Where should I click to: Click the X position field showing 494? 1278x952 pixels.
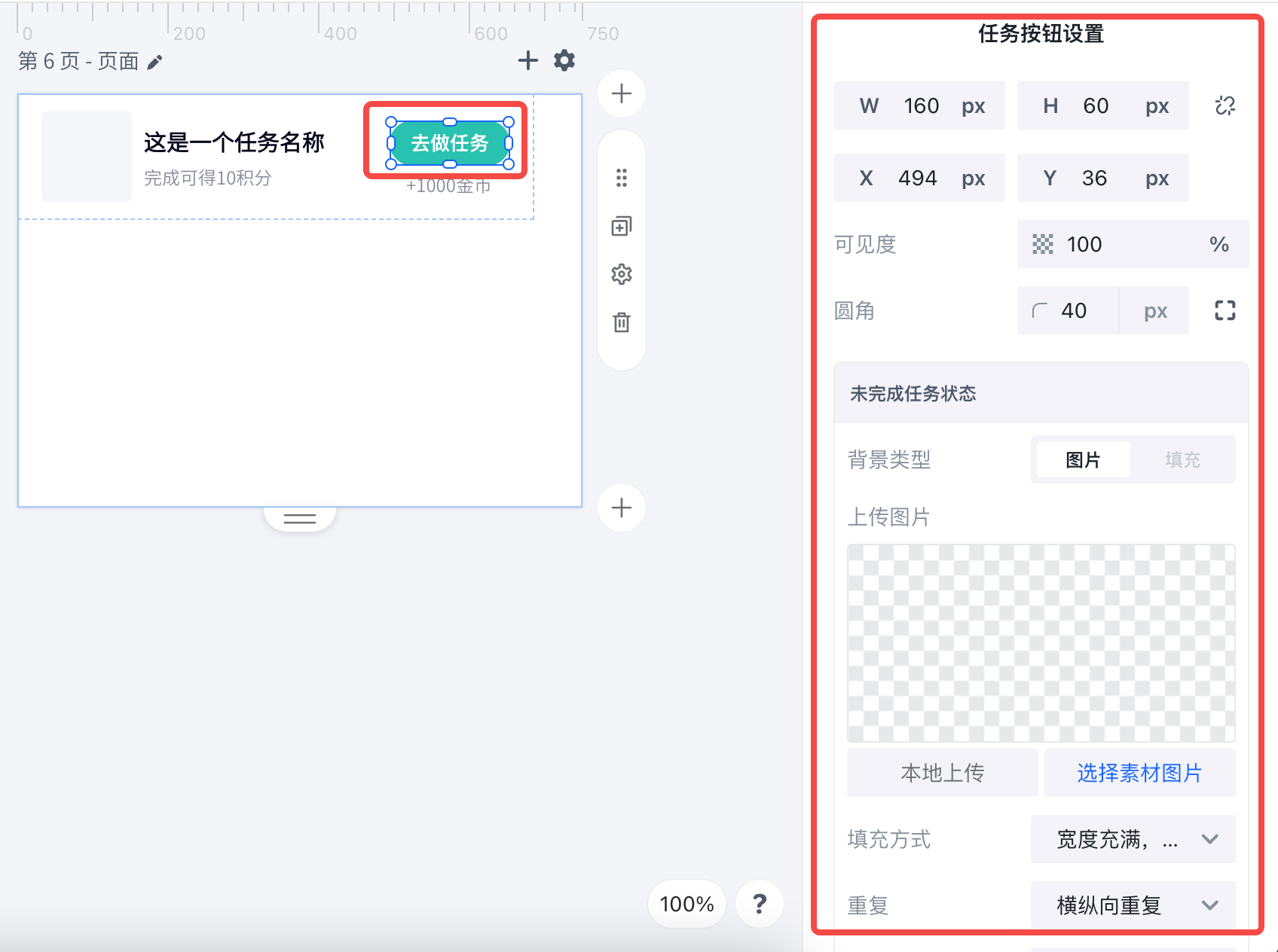click(919, 178)
